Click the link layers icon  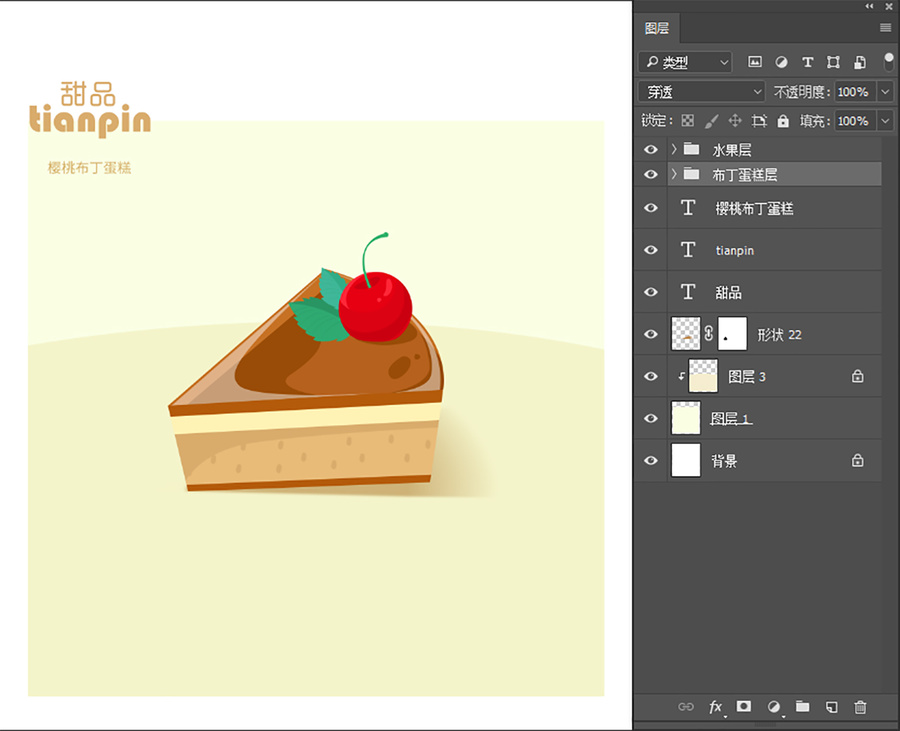[686, 707]
